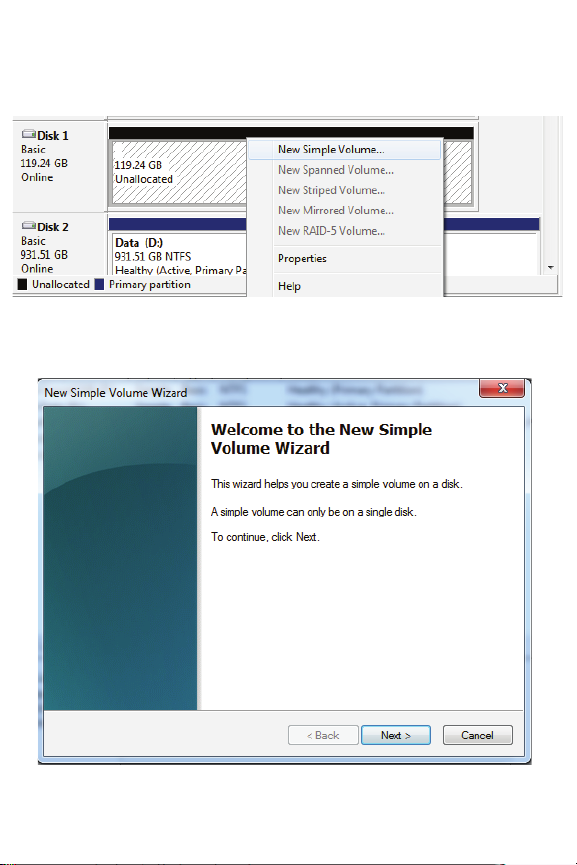Select the Disk 2 Basic header panel
Image resolution: width=577 pixels, height=865 pixels.
60,244
